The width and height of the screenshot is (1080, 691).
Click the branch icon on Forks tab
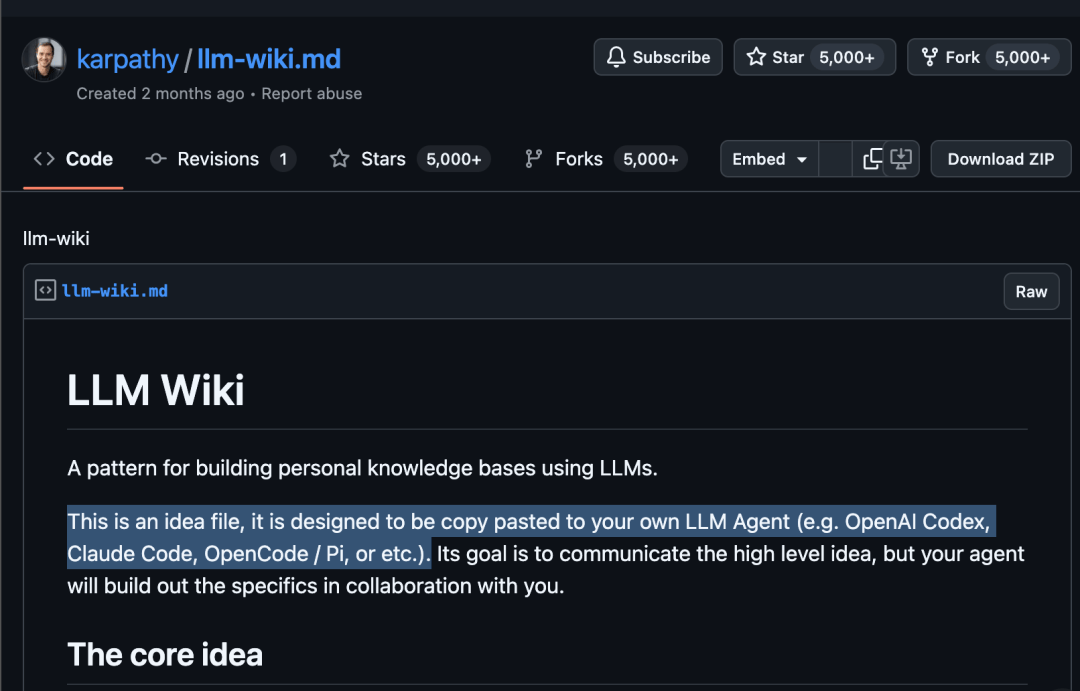(x=534, y=159)
